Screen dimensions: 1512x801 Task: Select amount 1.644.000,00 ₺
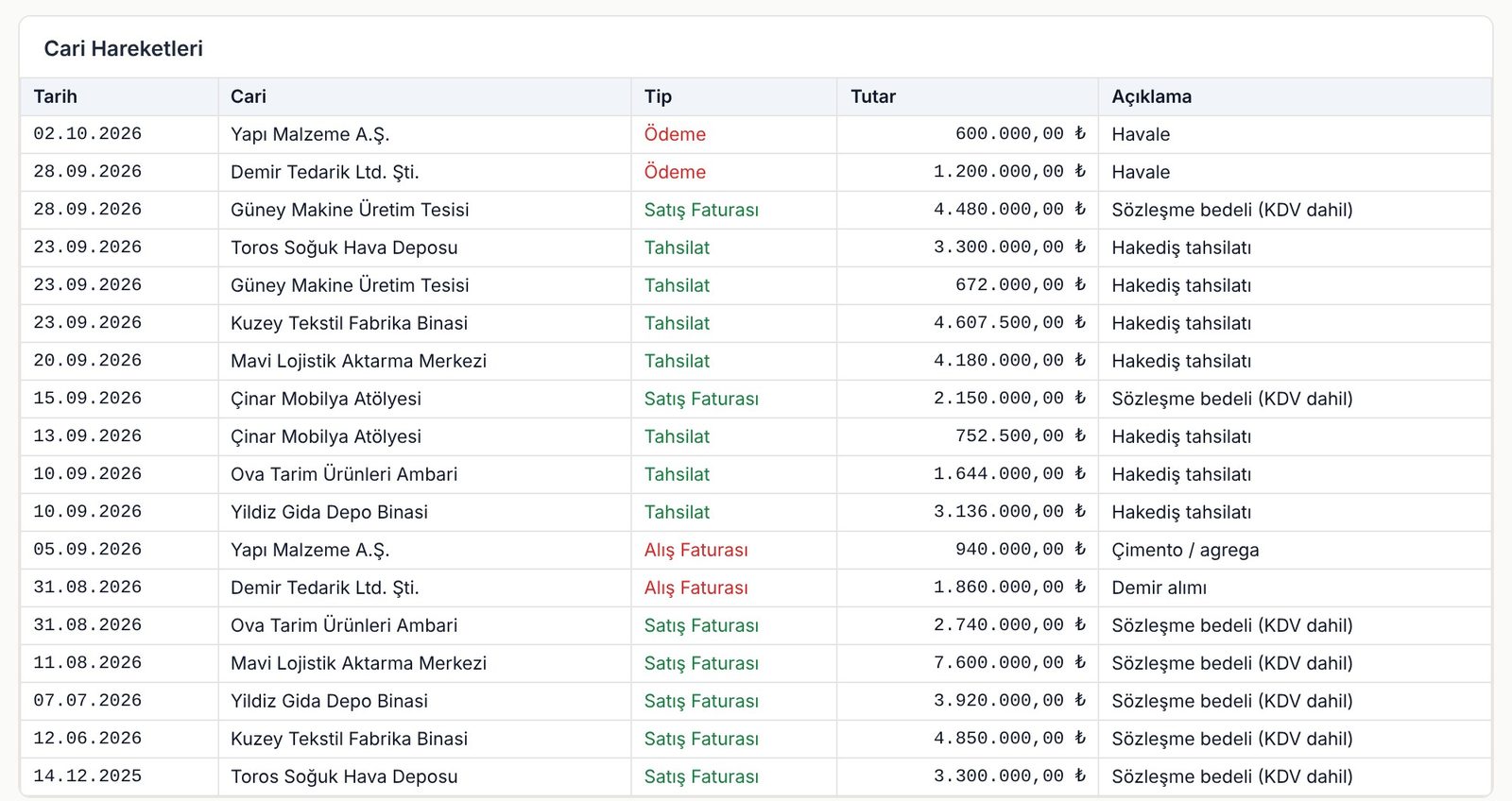[1010, 474]
